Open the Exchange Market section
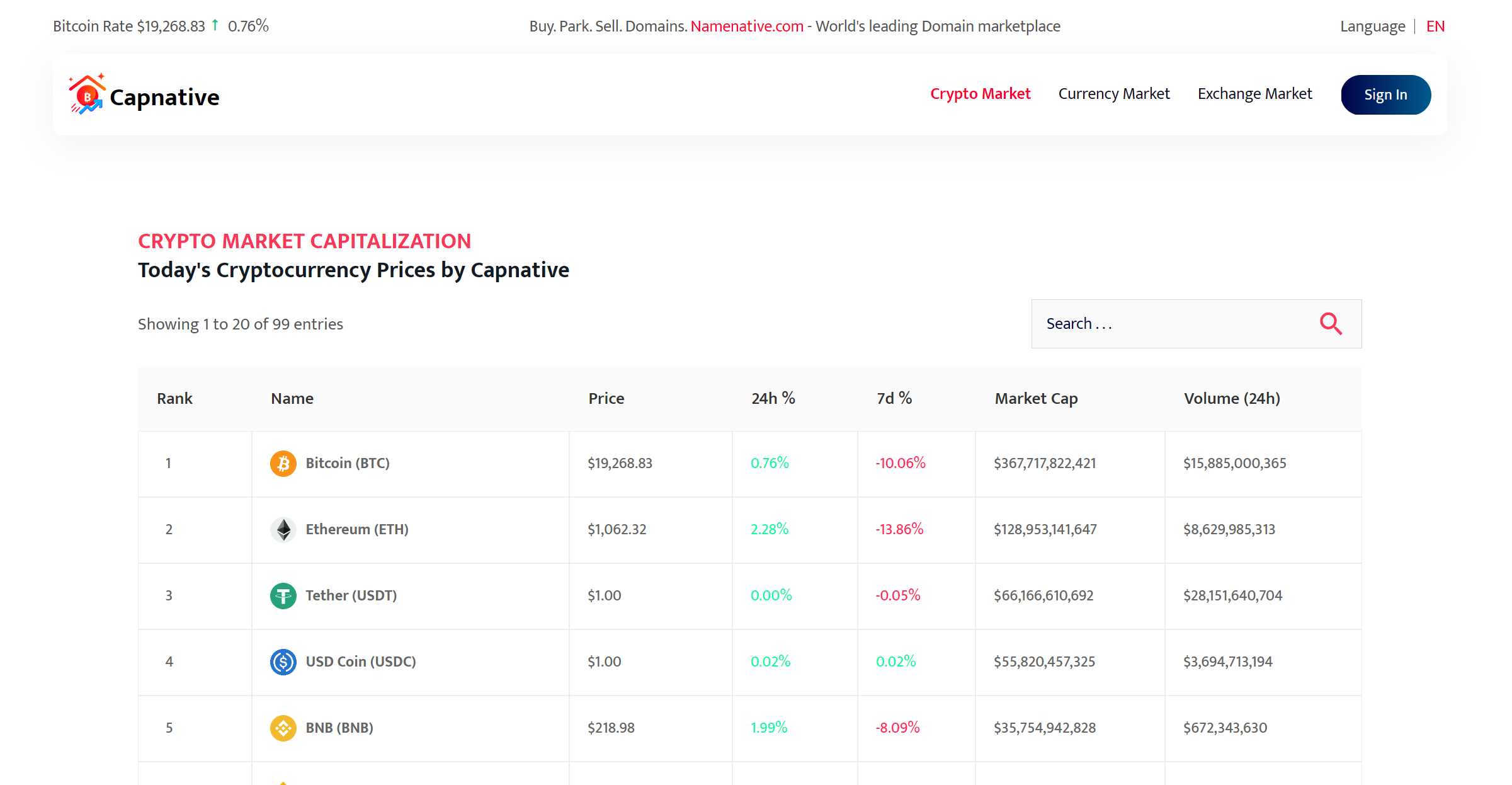Viewport: 1512px width, 785px height. coord(1254,93)
